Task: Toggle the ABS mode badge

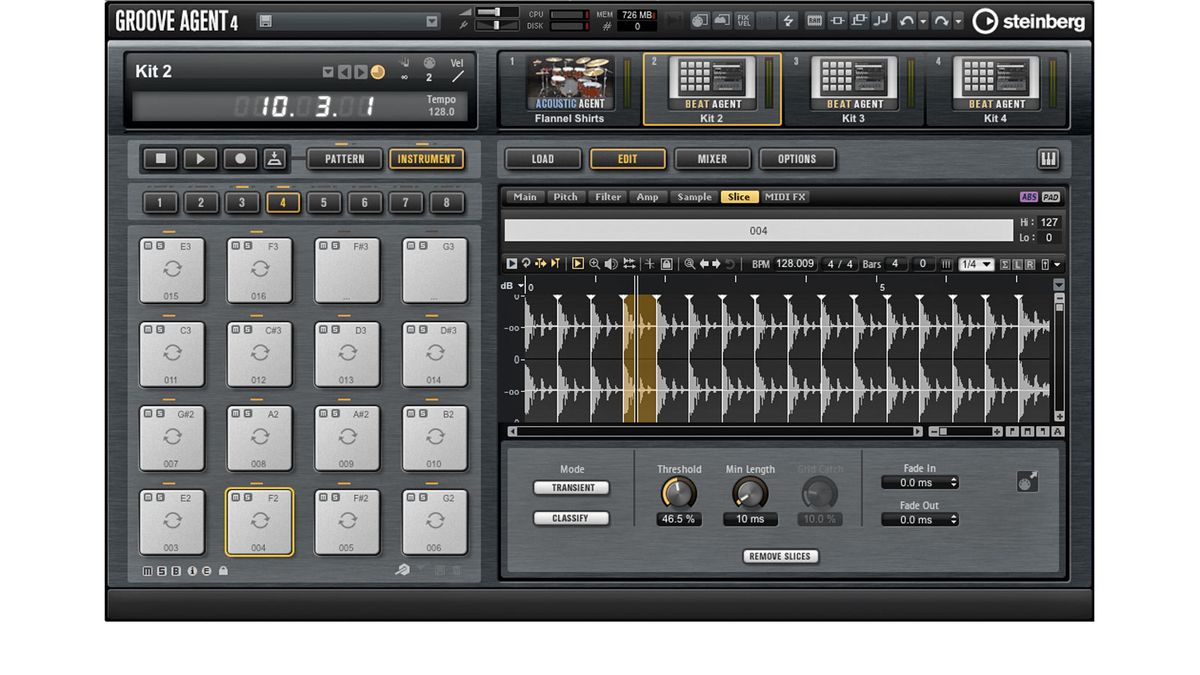Action: pyautogui.click(x=1029, y=197)
